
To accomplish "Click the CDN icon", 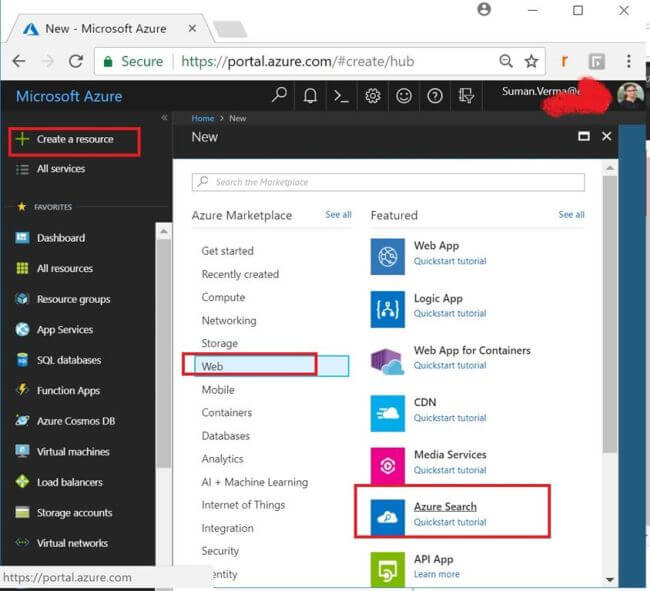I will pos(388,413).
